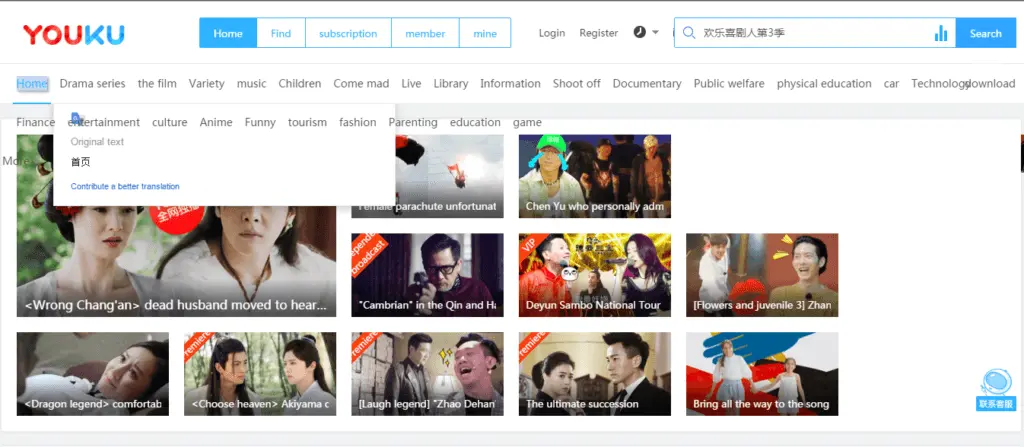Image resolution: width=1024 pixels, height=447 pixels.
Task: Click the Login link
Action: 552,33
